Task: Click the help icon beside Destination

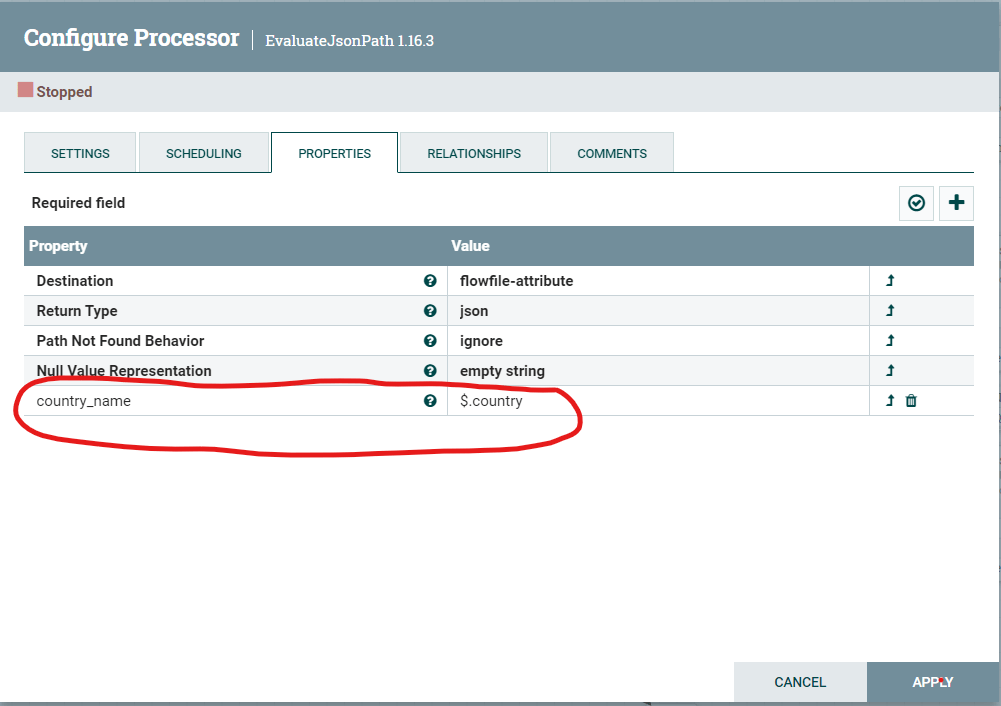Action: pos(430,281)
